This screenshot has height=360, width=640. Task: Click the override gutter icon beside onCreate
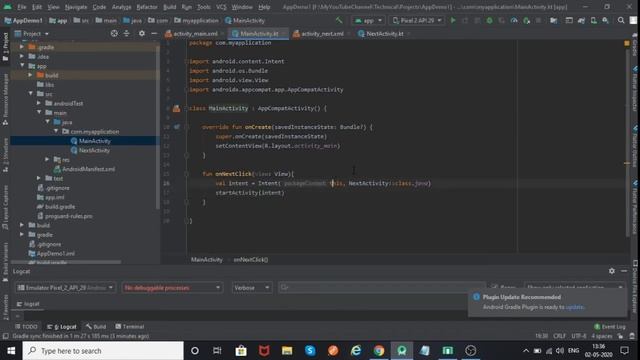177,127
